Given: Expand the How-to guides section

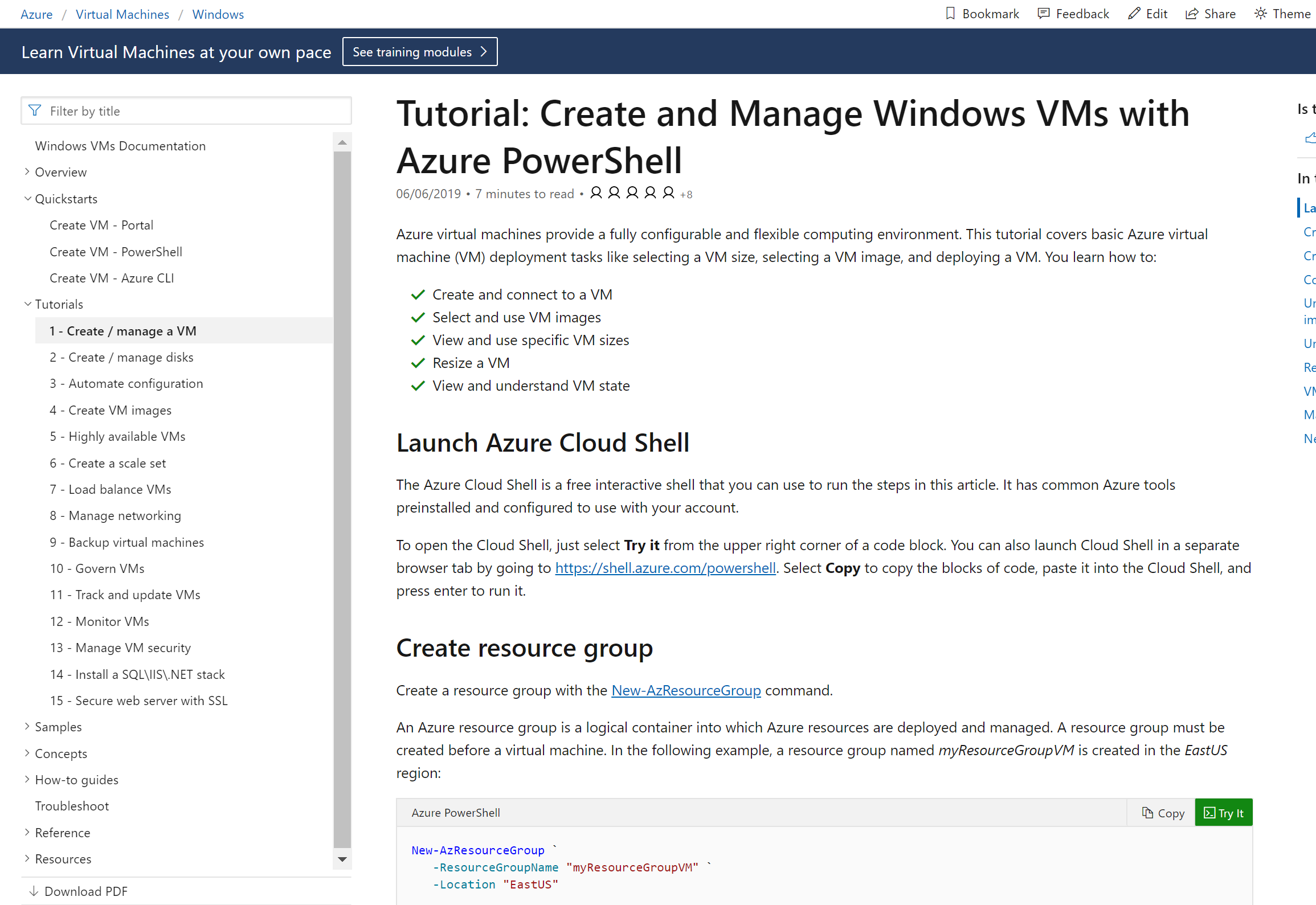Looking at the screenshot, I should [x=27, y=779].
